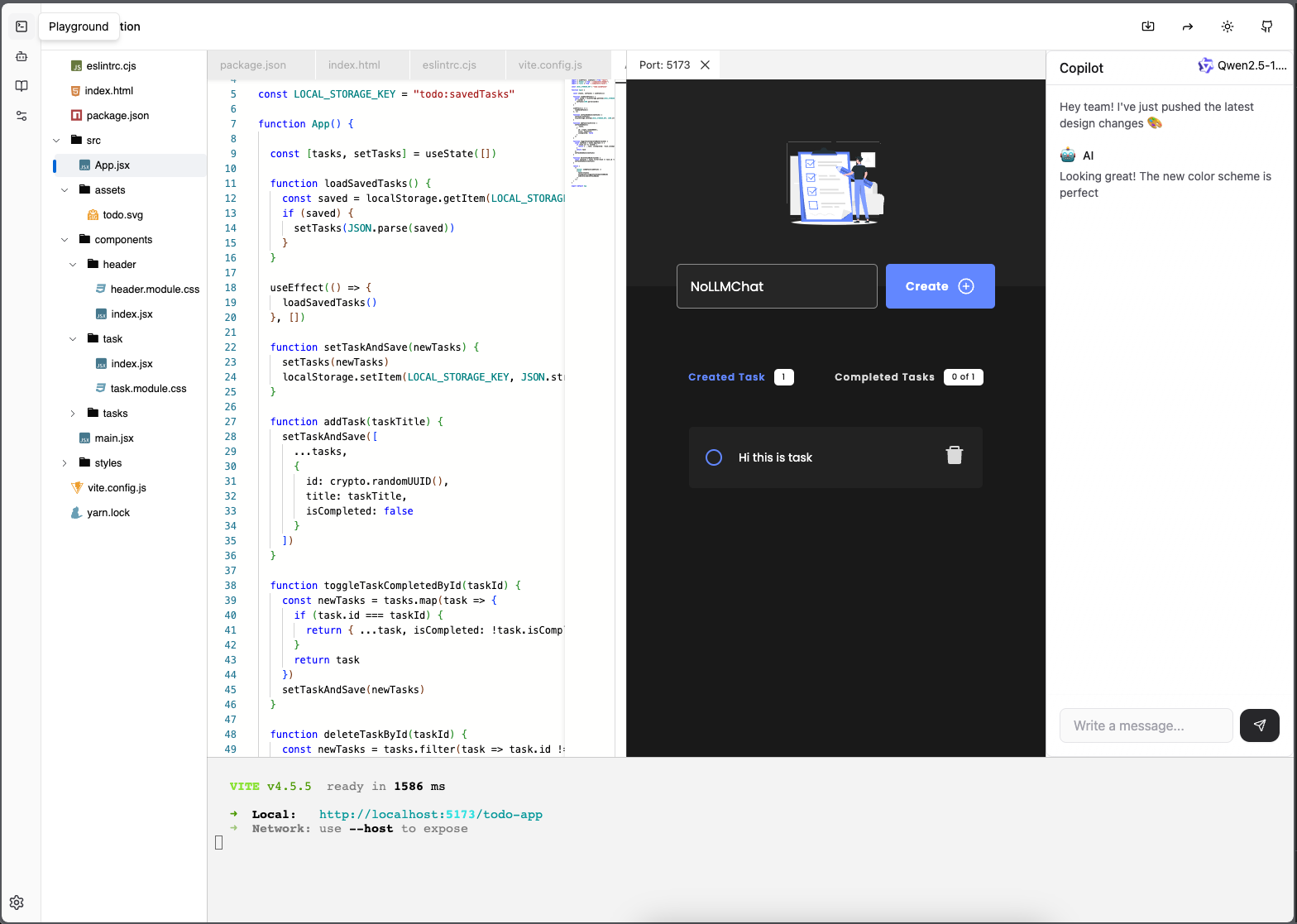Collapse the src folder
1297x924 pixels.
57,141
